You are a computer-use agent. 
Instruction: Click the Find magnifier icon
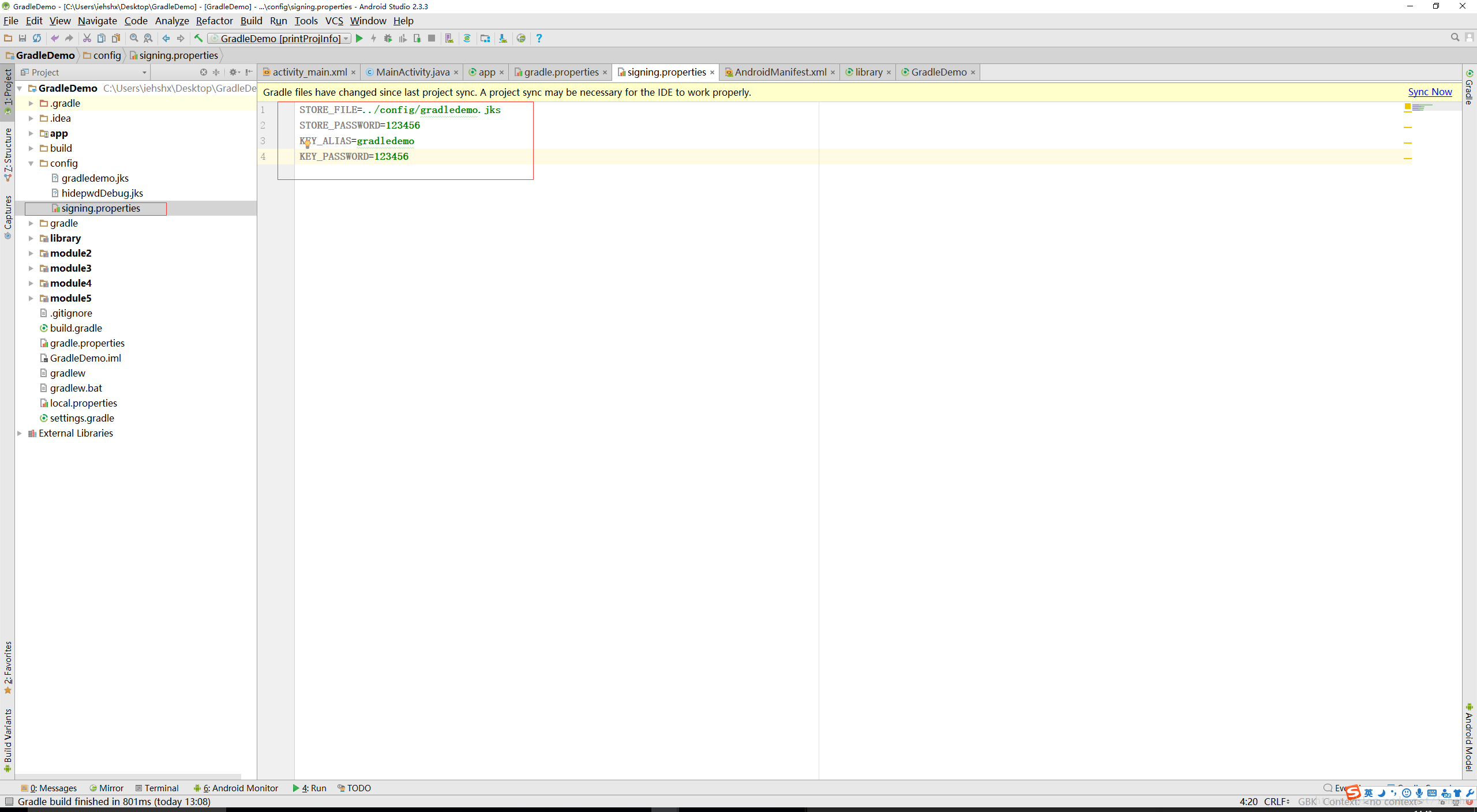point(134,38)
